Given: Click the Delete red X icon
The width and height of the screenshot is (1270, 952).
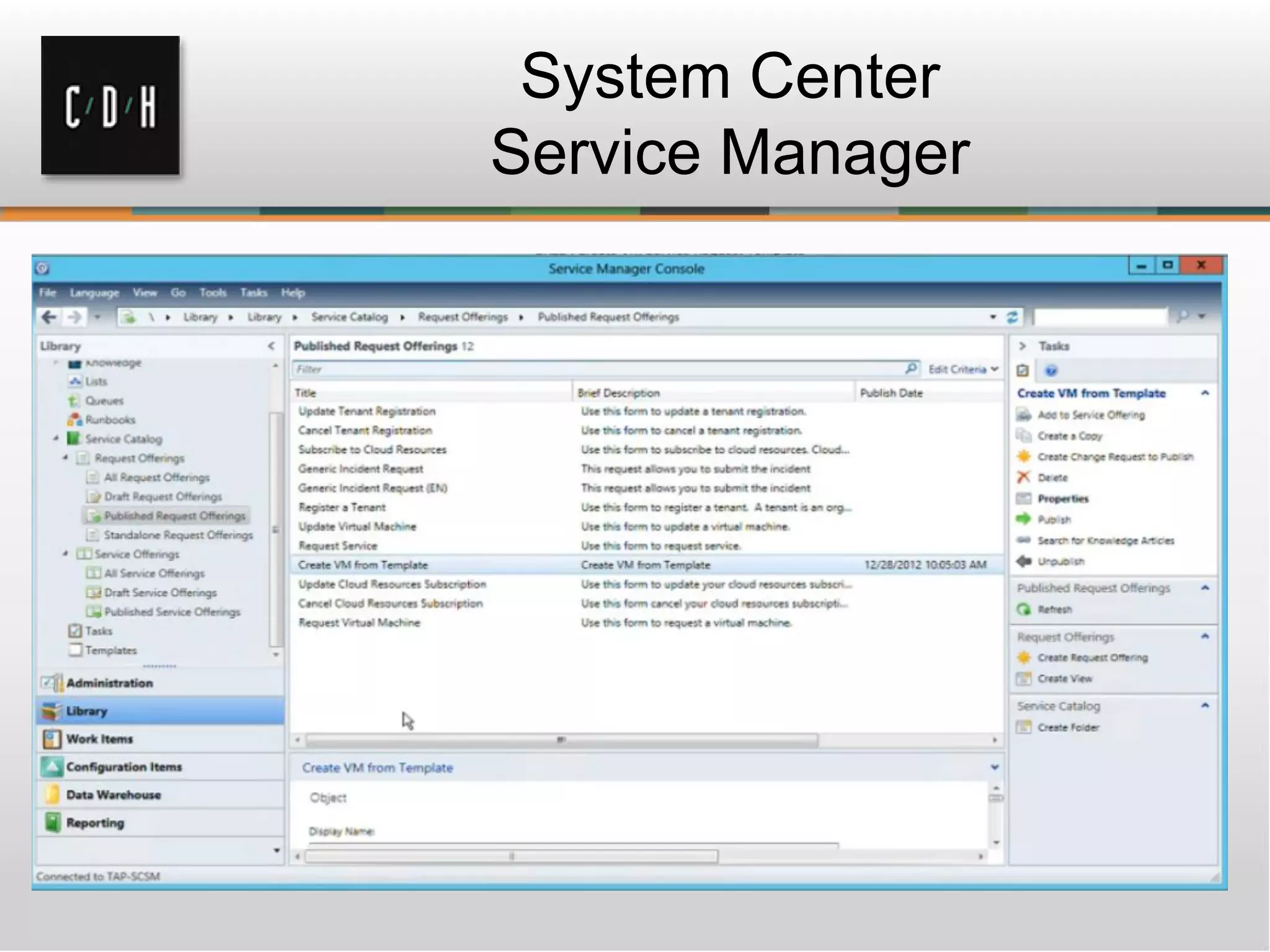Looking at the screenshot, I should [1023, 477].
